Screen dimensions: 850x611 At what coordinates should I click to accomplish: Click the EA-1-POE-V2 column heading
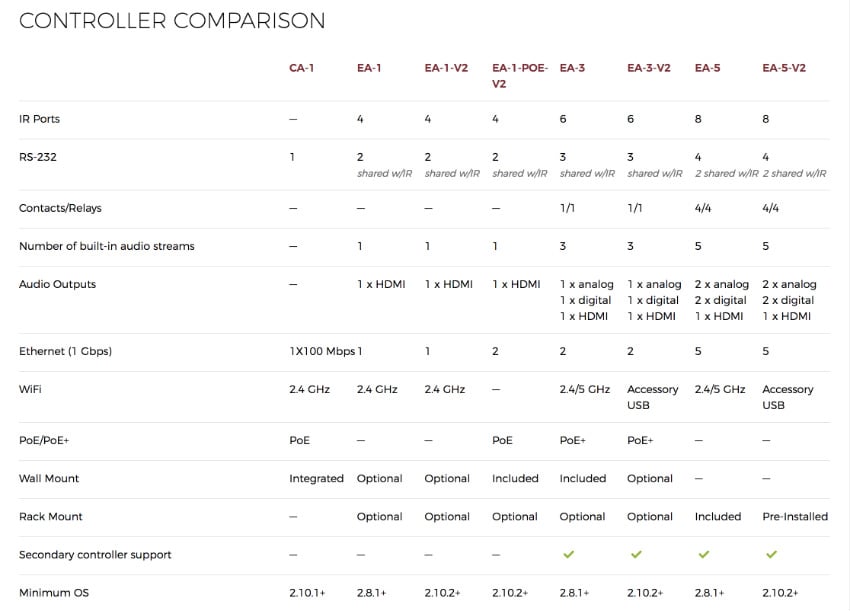point(519,75)
